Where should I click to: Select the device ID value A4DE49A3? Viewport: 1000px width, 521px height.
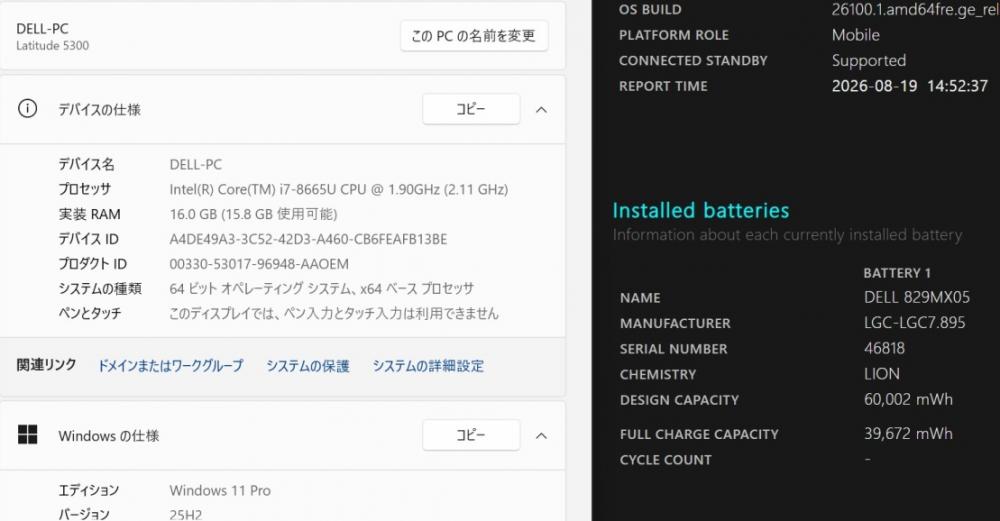308,239
